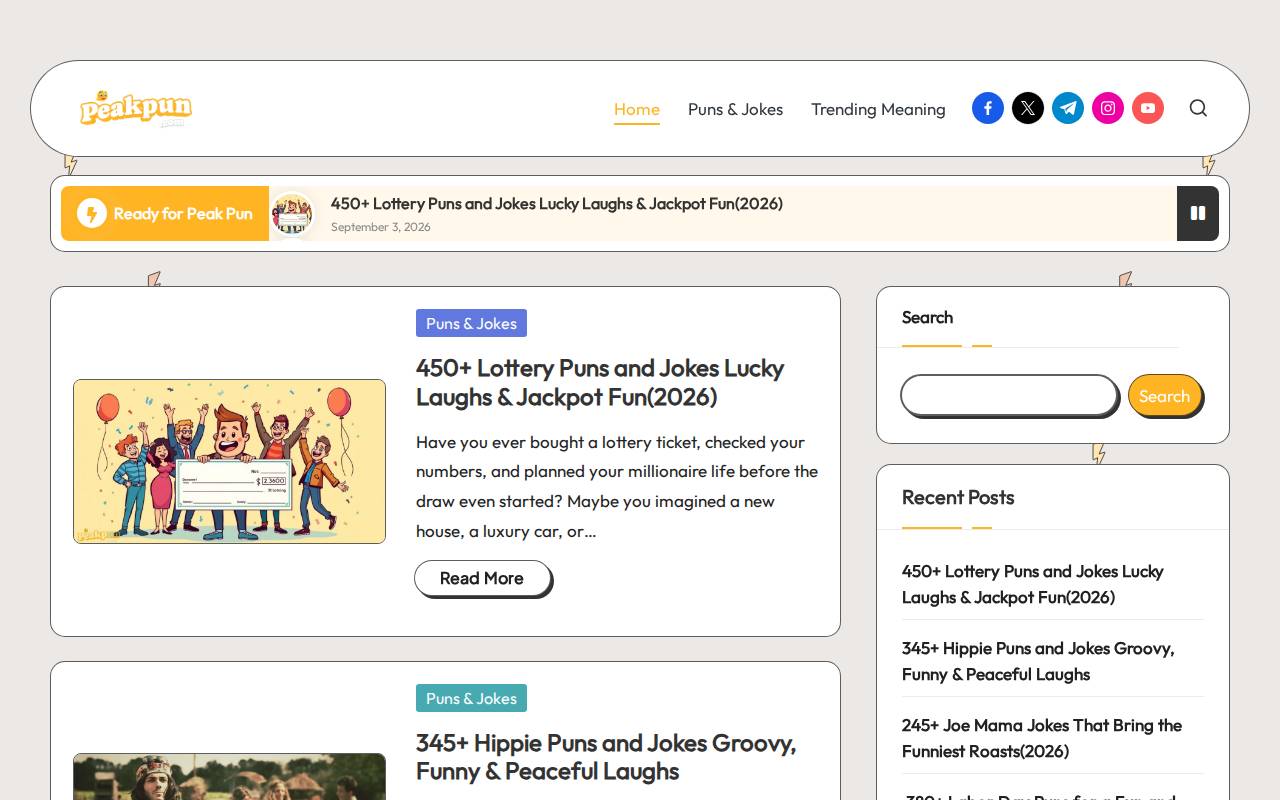Viewport: 1280px width, 800px height.
Task: Open recent post 450+ Lottery Puns
Action: [1032, 584]
